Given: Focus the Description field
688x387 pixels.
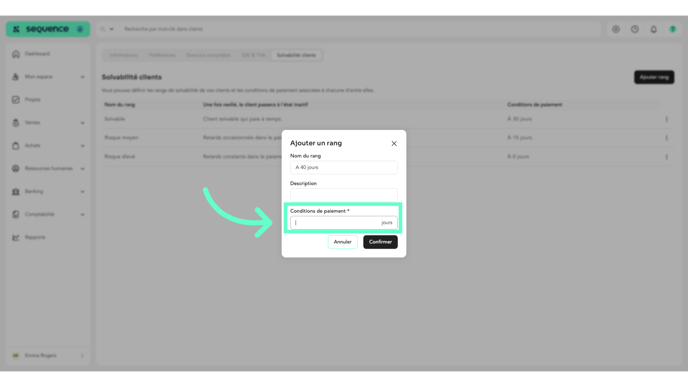Looking at the screenshot, I should [x=344, y=195].
